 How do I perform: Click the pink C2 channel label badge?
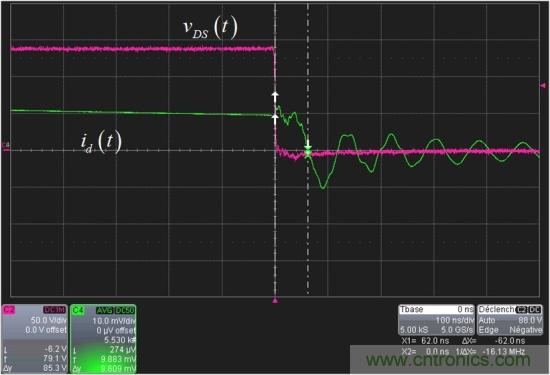(9, 310)
